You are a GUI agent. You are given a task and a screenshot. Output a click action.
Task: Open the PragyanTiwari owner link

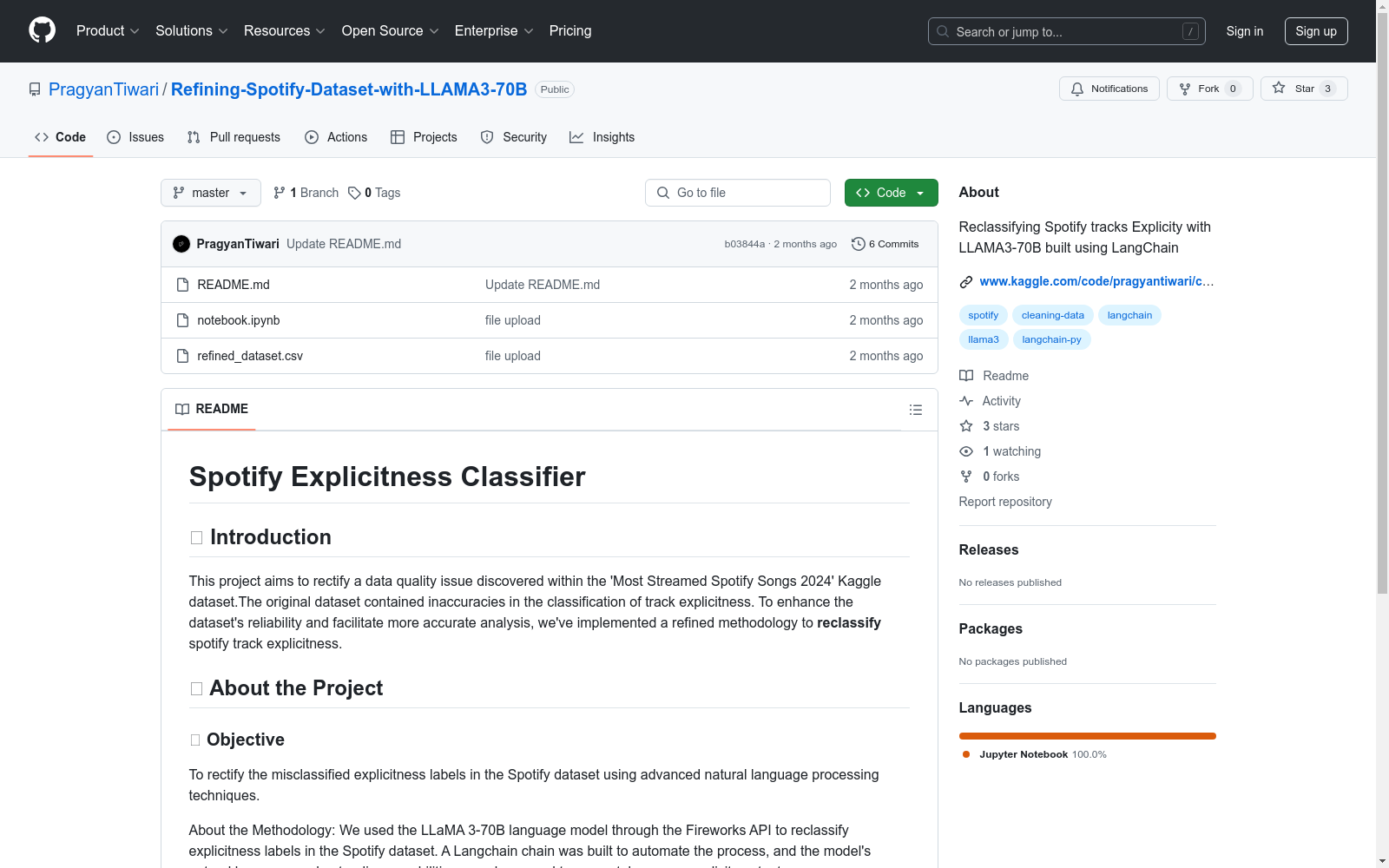(104, 89)
